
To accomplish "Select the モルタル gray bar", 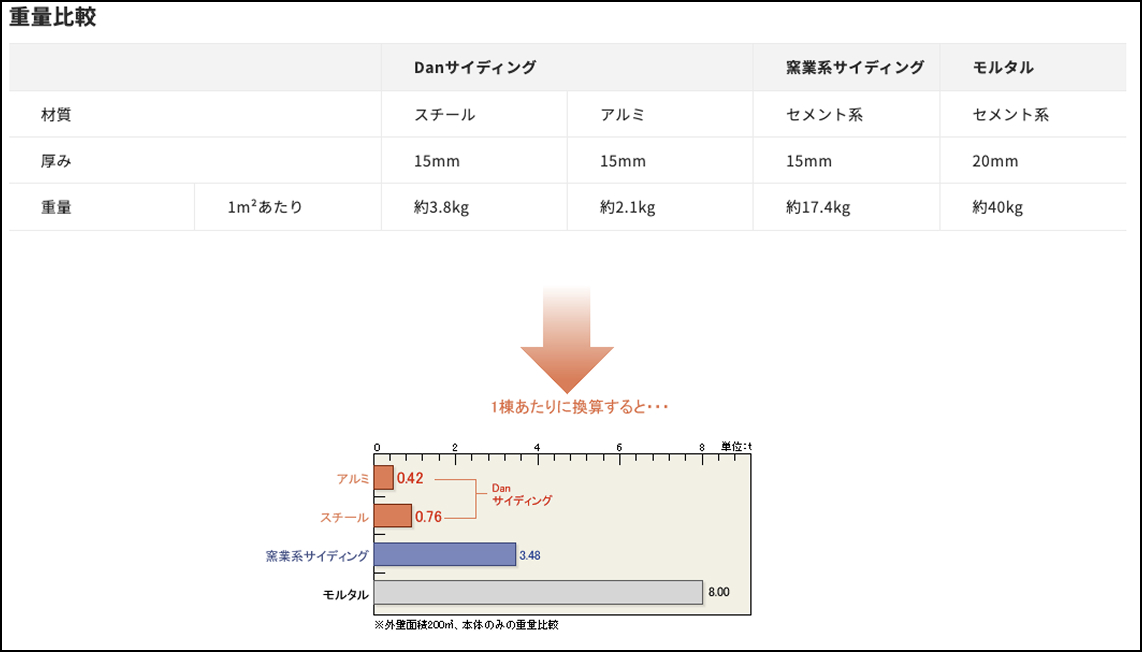I will [538, 591].
